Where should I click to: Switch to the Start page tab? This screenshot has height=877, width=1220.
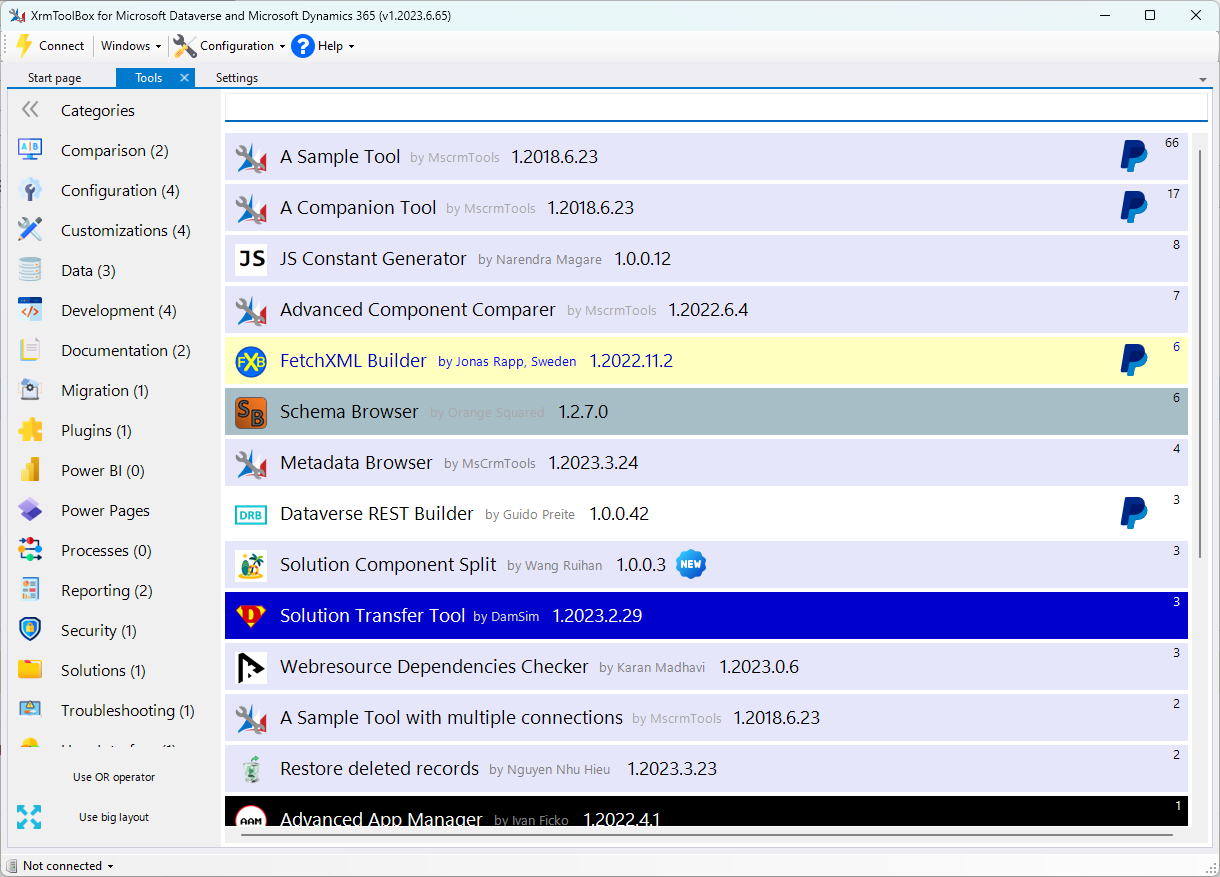coord(54,78)
